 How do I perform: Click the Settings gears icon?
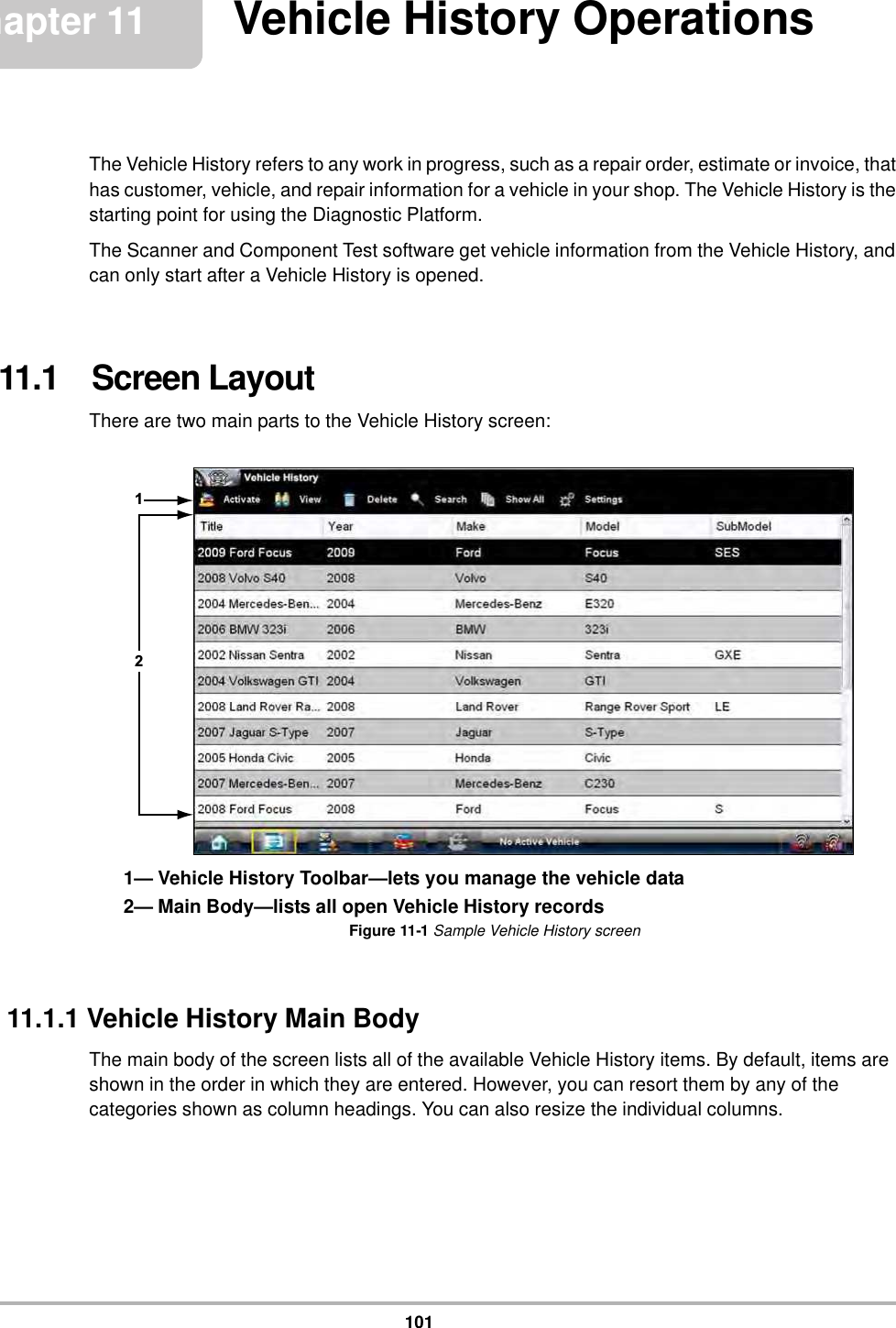(568, 500)
